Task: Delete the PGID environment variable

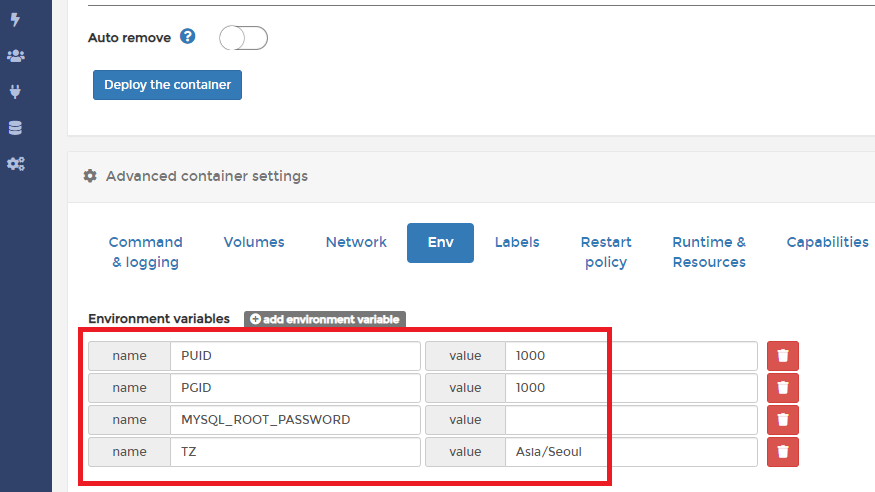Action: click(782, 388)
